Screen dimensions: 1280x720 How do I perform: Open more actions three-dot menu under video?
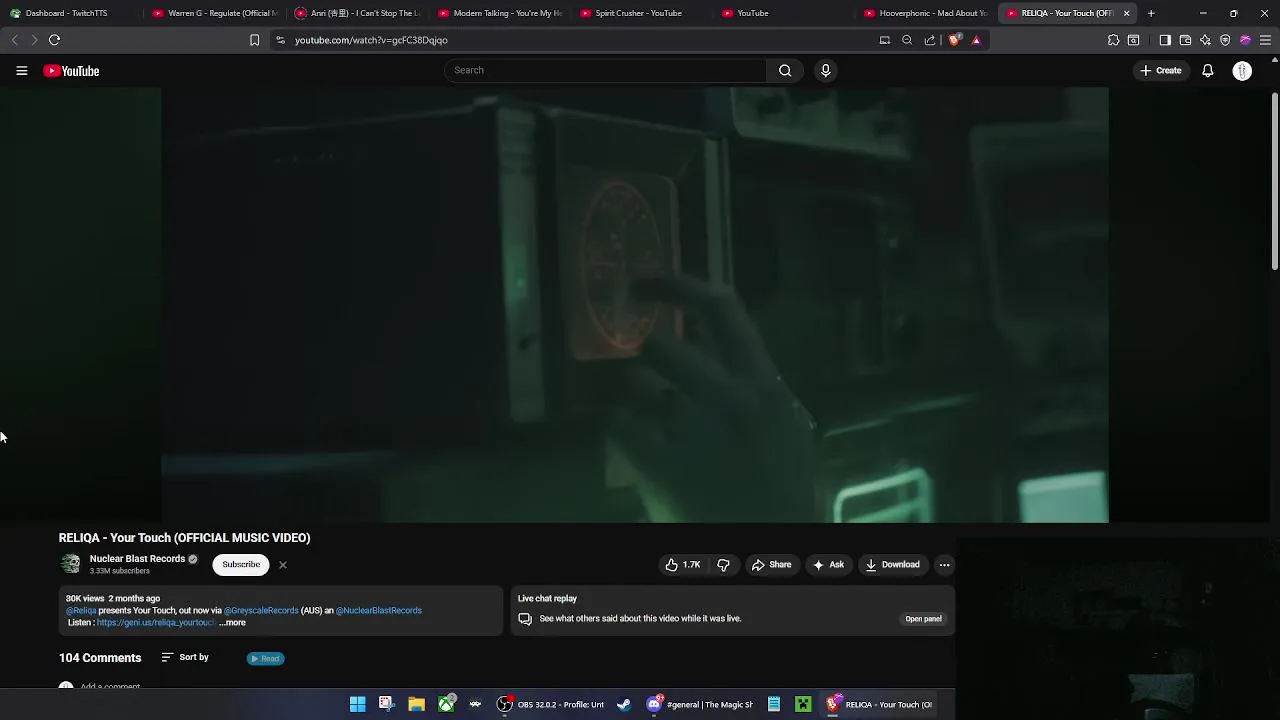[x=944, y=565]
